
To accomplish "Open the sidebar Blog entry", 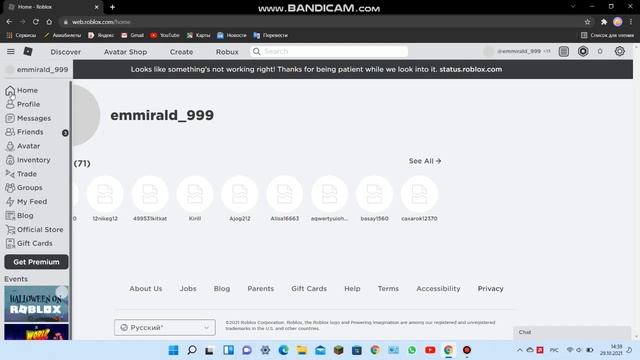I will 20,215.
